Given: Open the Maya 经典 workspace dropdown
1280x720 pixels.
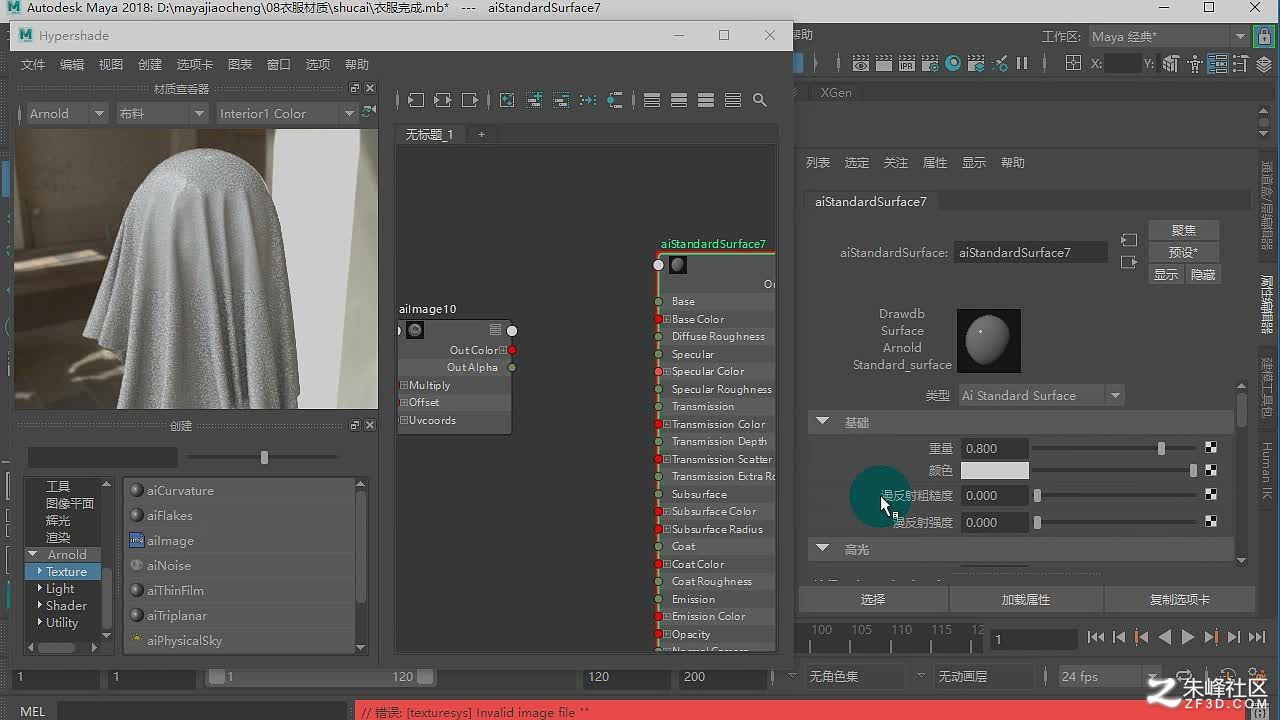Looking at the screenshot, I should tap(1168, 36).
